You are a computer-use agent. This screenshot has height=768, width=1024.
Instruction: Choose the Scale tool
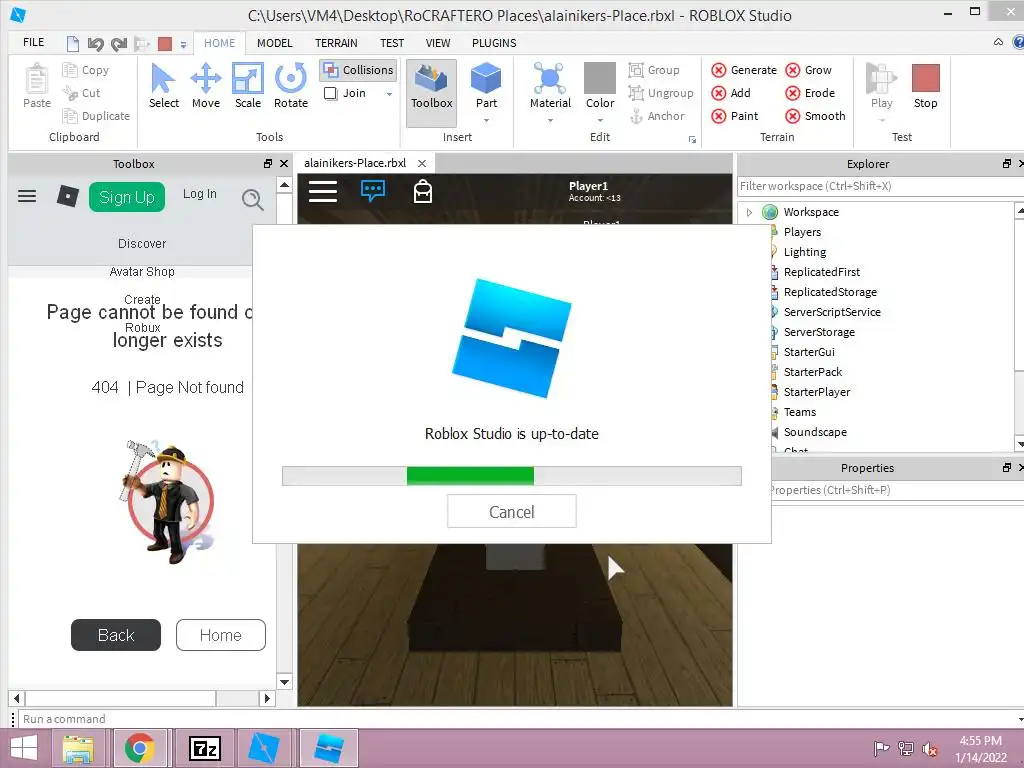(x=248, y=86)
